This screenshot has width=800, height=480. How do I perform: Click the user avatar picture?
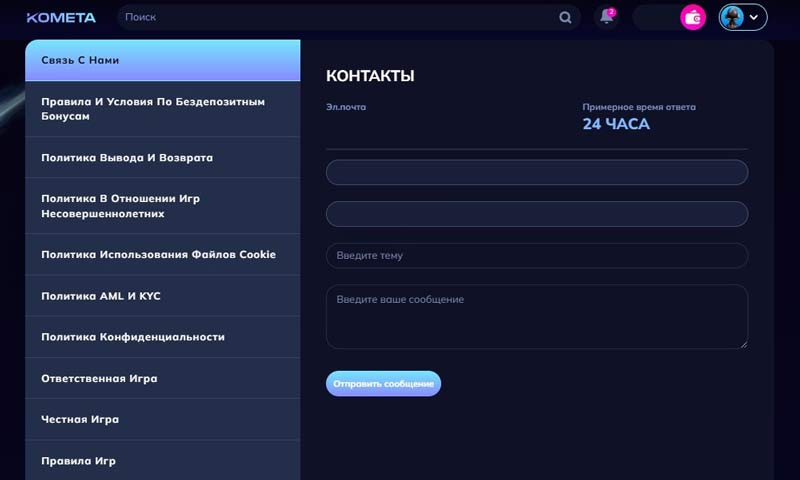coord(732,17)
